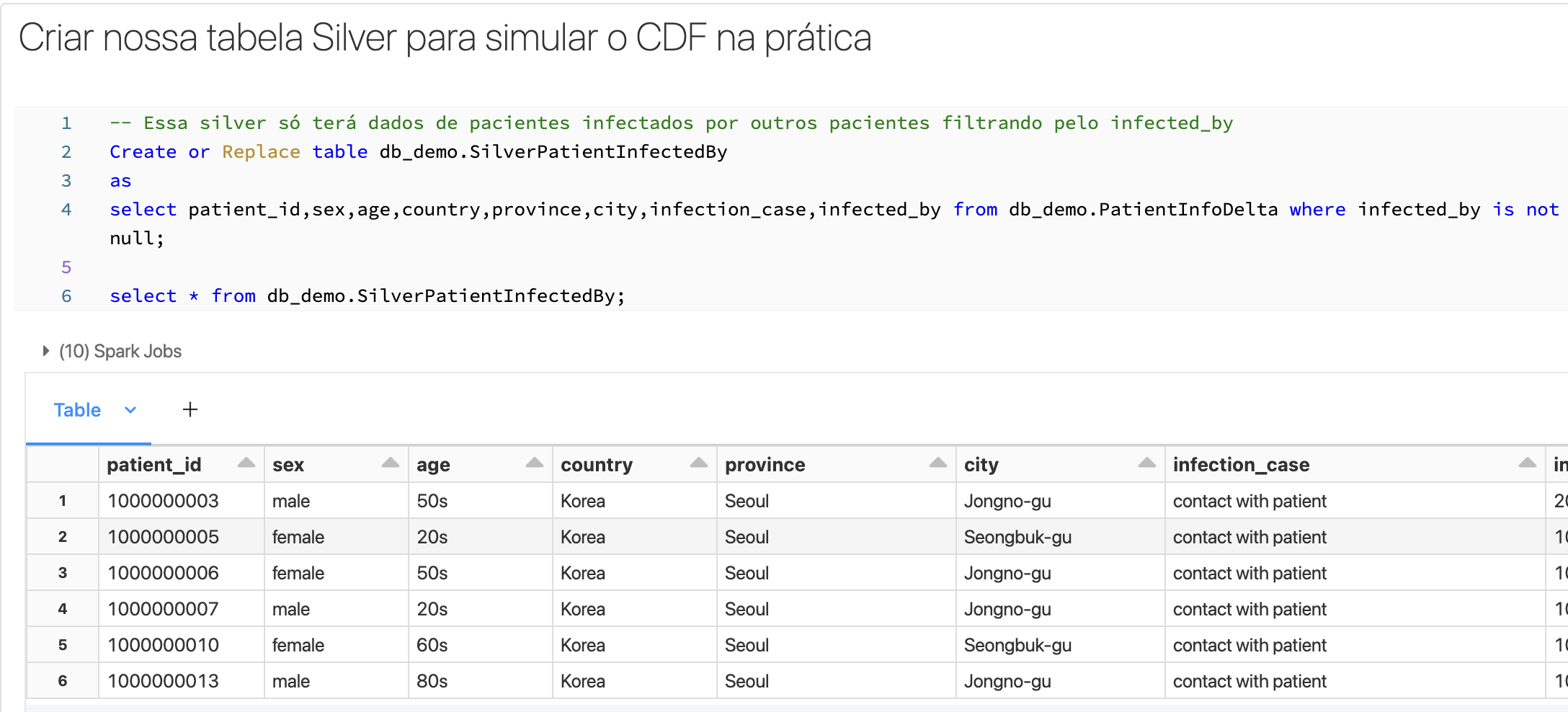Click line number 5 in code gutter
This screenshot has width=1568, height=712.
[x=66, y=267]
